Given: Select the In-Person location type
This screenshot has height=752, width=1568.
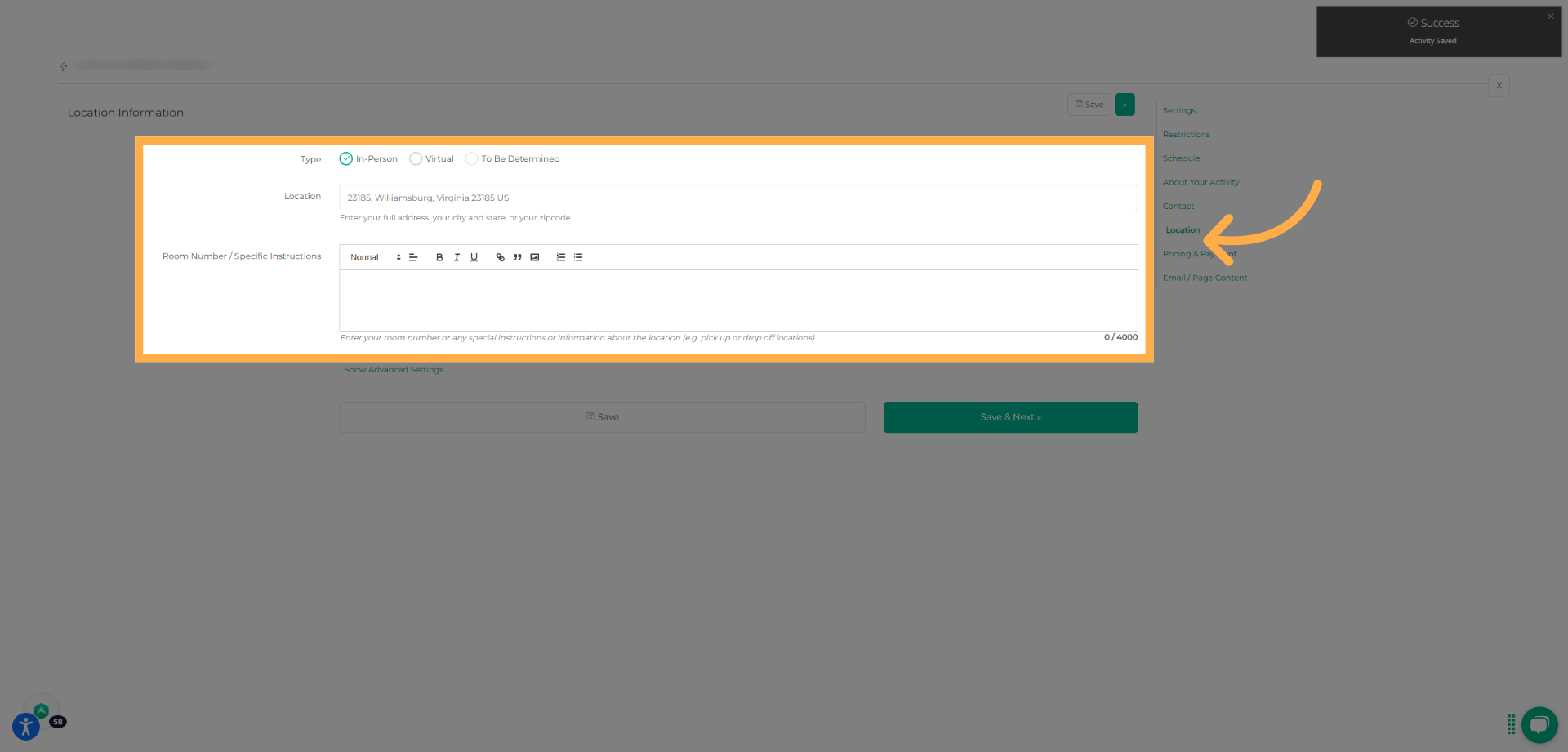Looking at the screenshot, I should point(346,159).
